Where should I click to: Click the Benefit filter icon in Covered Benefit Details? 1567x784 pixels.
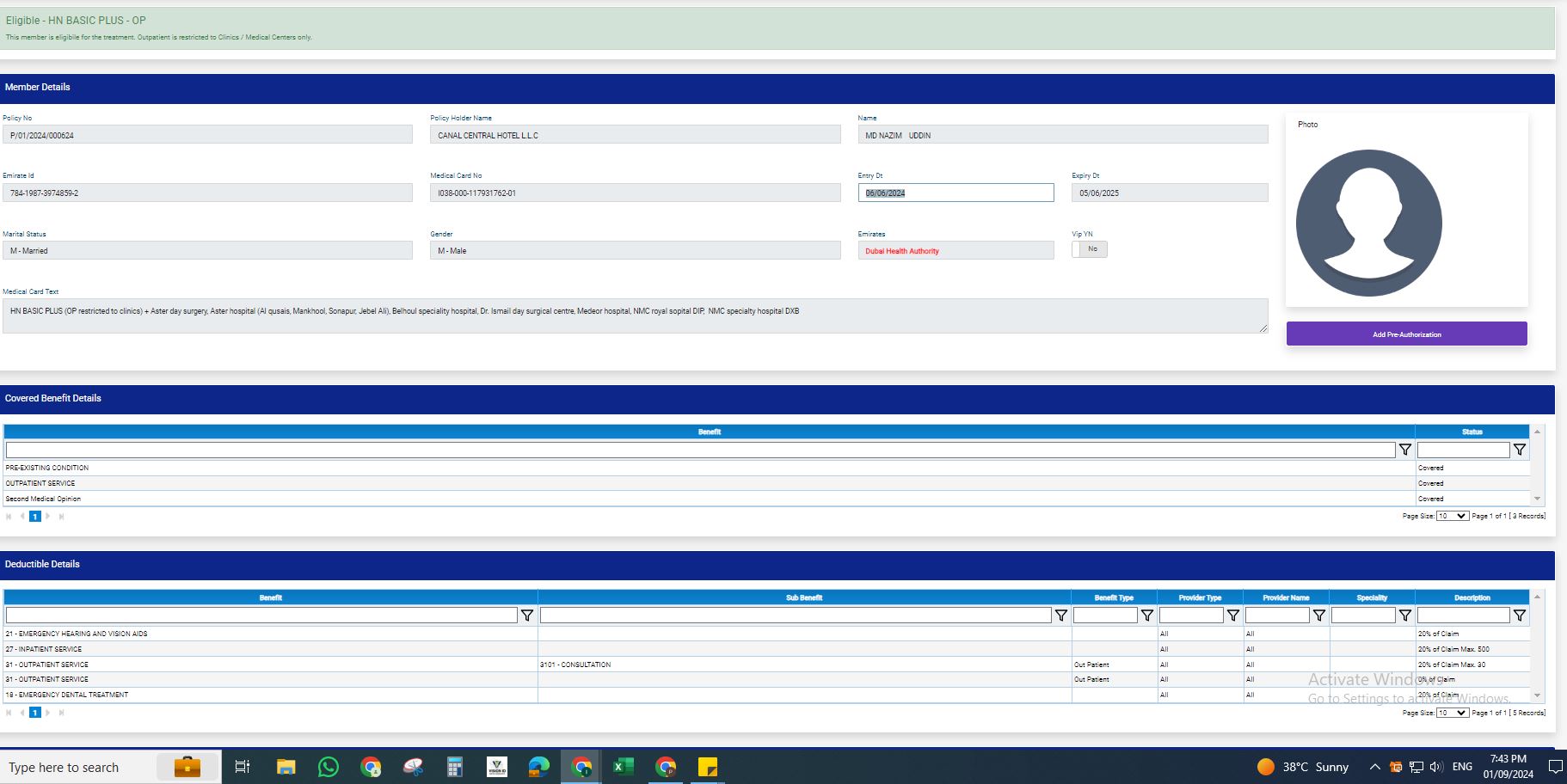(x=1404, y=450)
